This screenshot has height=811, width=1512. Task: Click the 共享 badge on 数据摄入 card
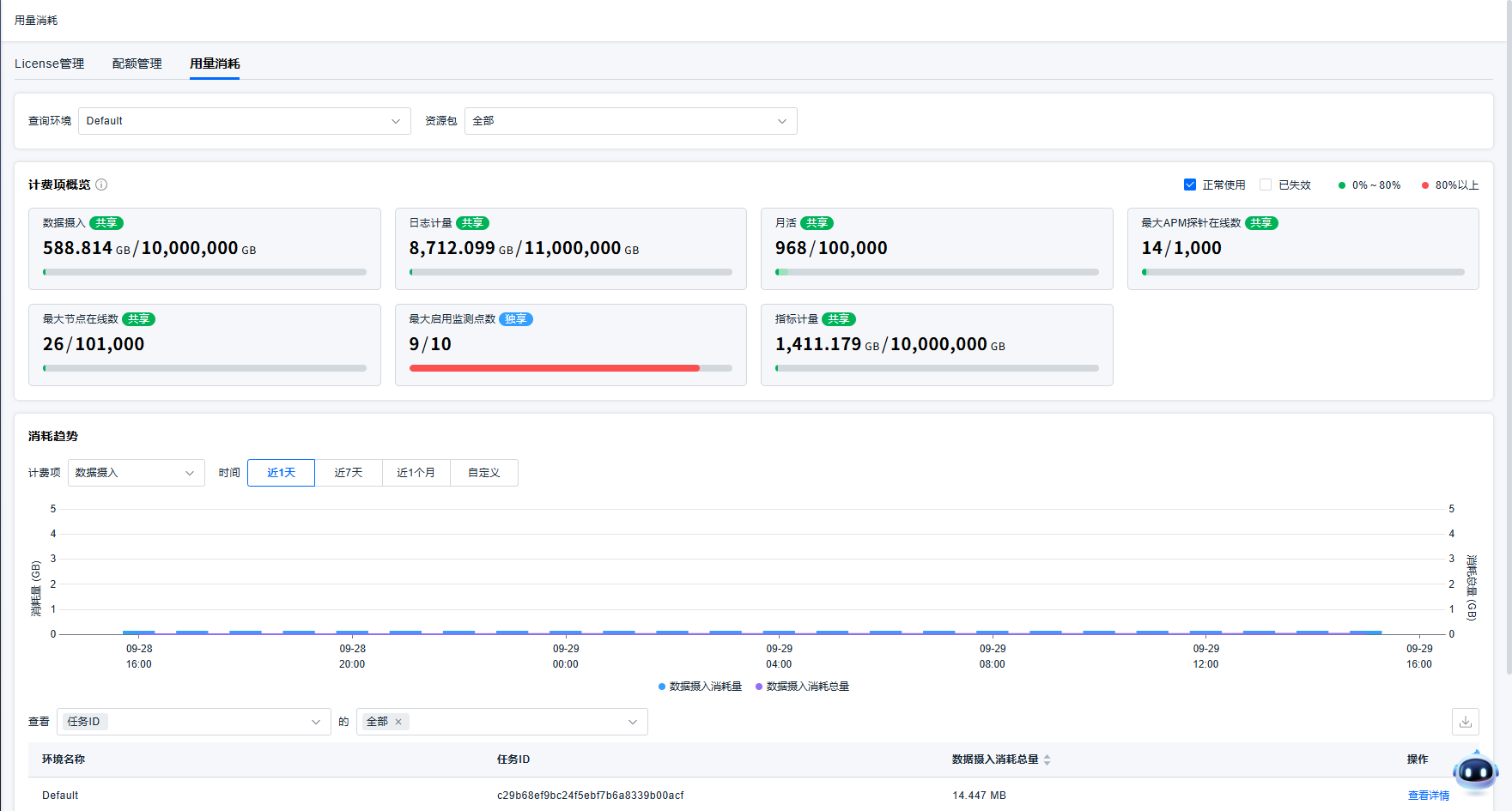coord(106,223)
